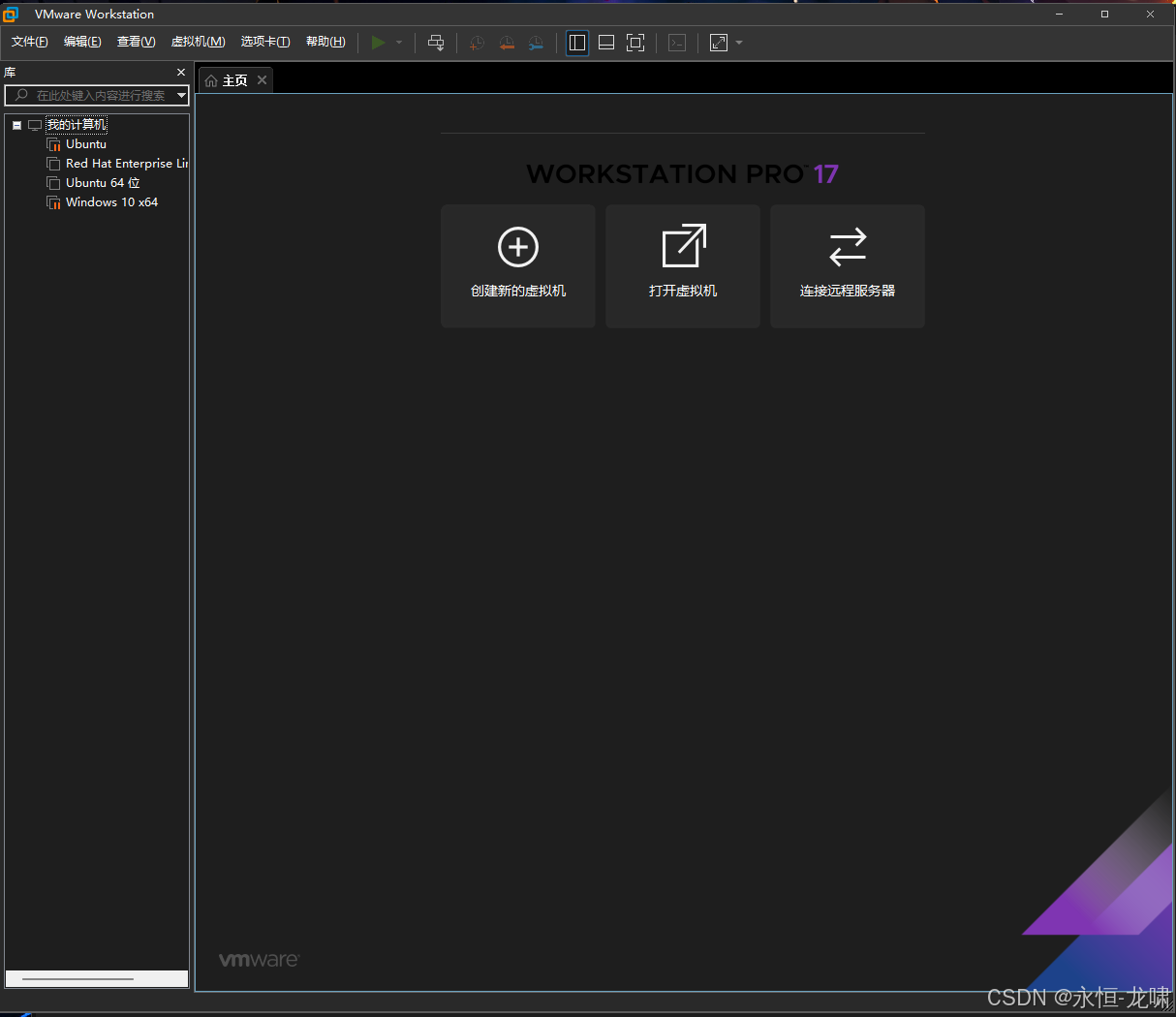Open the 帮助(H) menu

pyautogui.click(x=325, y=42)
